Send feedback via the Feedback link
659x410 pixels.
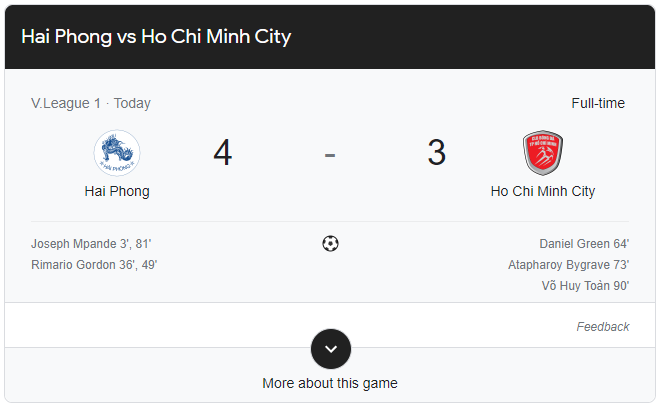tap(603, 327)
